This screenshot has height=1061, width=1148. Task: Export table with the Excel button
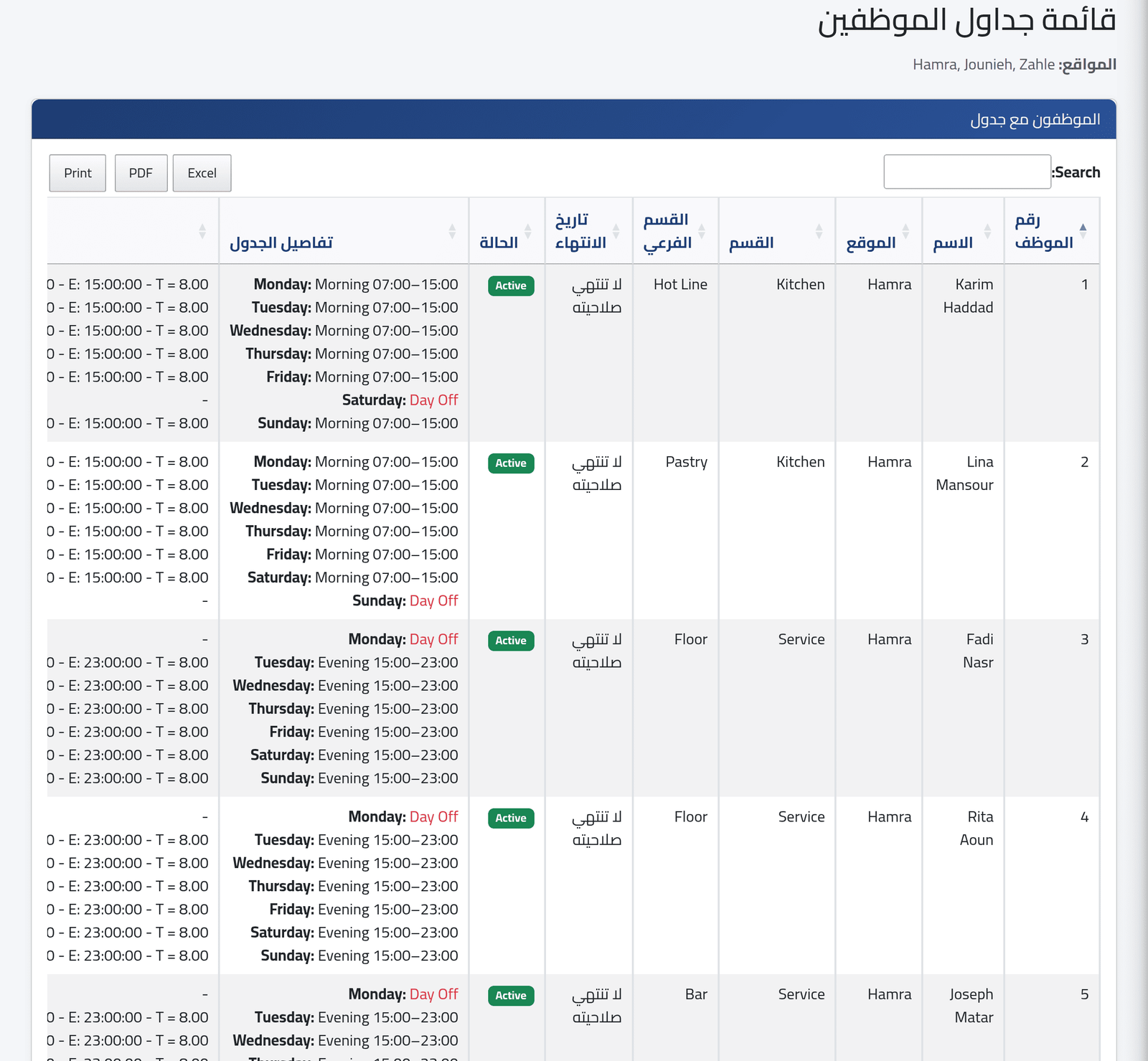(202, 173)
